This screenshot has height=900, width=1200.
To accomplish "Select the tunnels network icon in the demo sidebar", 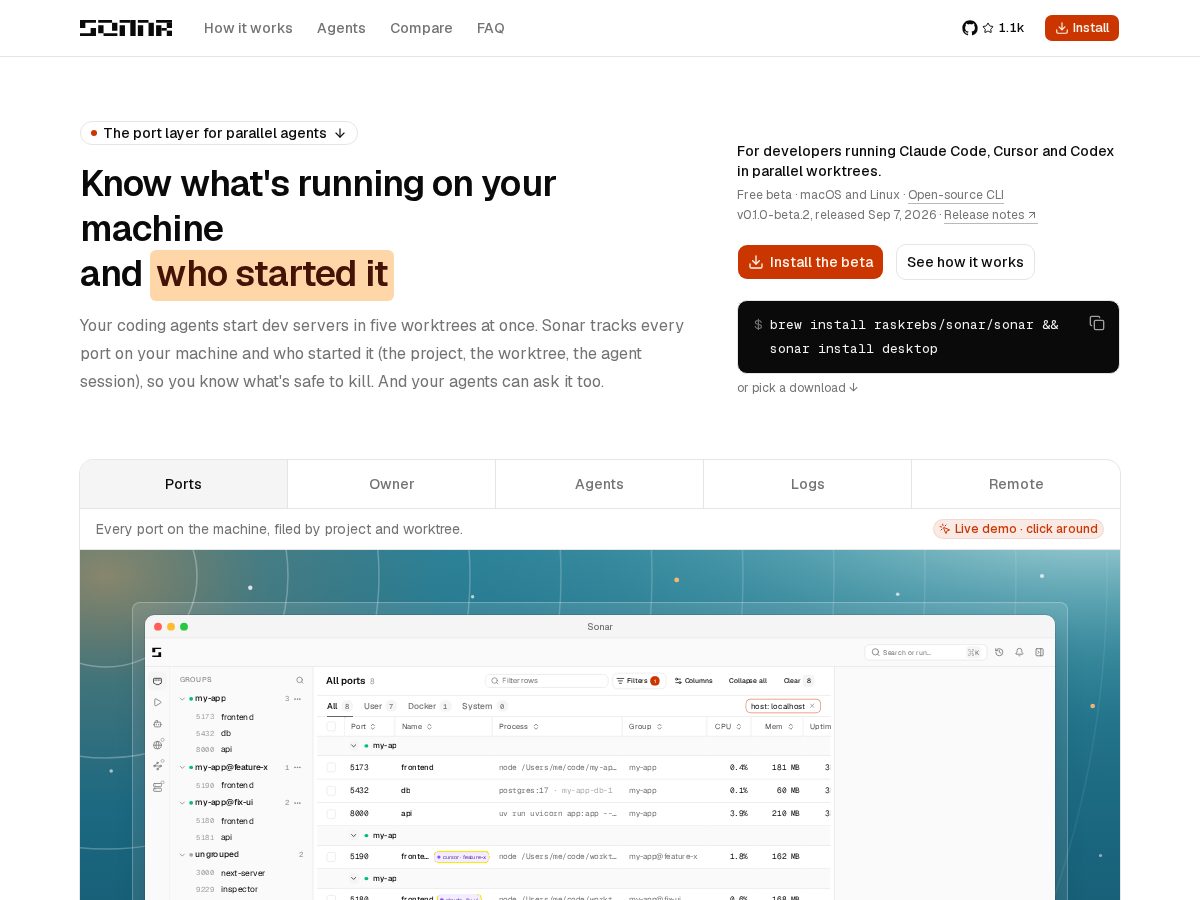I will tap(158, 765).
